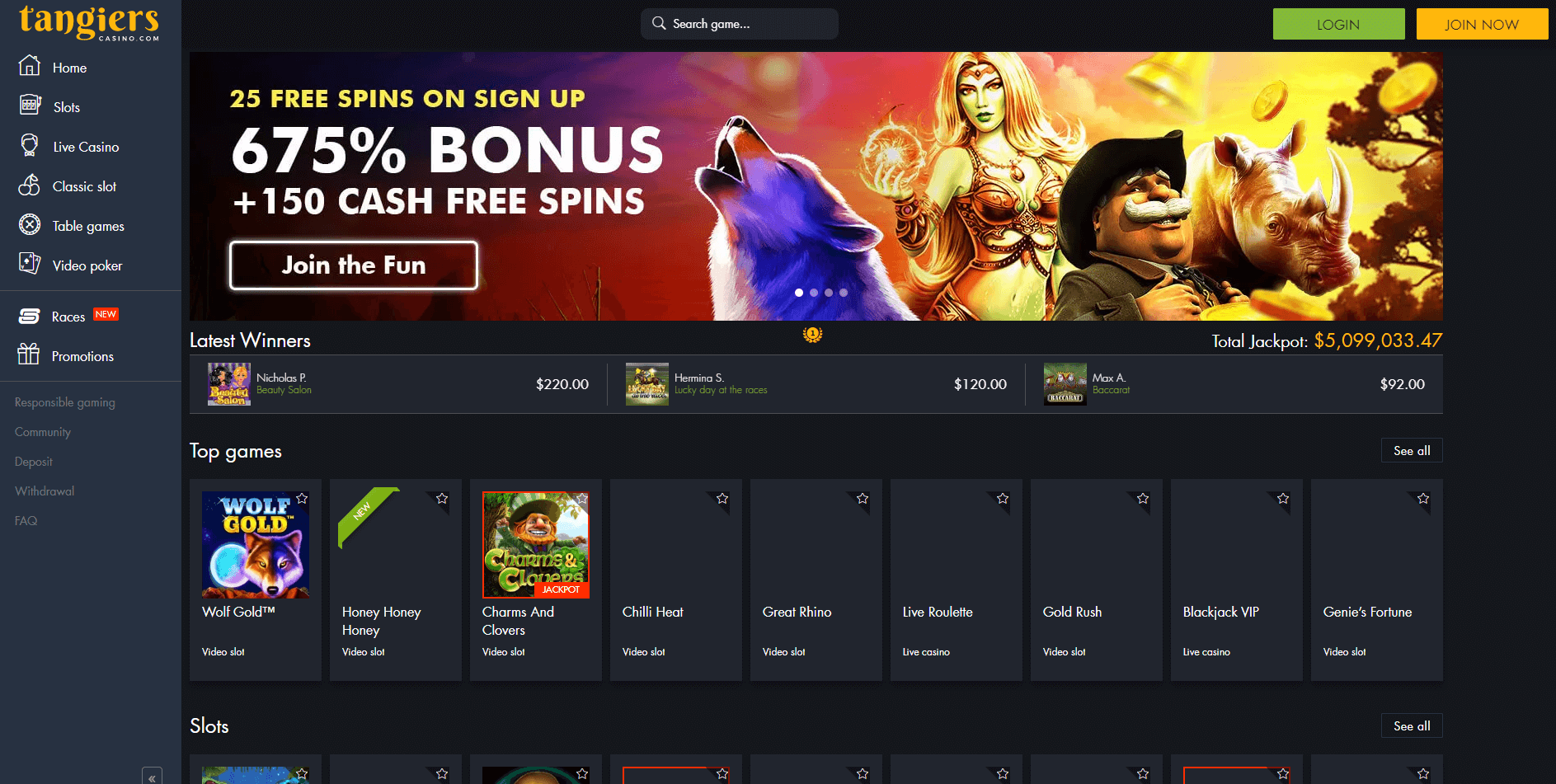Open Live Casino dealer icon
The image size is (1556, 784).
pyautogui.click(x=30, y=145)
